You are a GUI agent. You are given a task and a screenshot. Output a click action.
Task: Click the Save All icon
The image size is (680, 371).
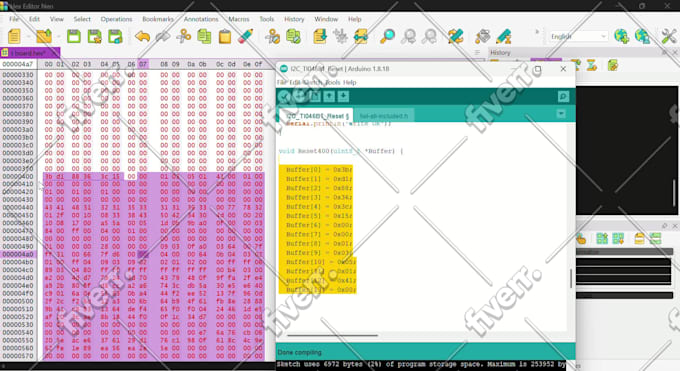[x=115, y=36]
